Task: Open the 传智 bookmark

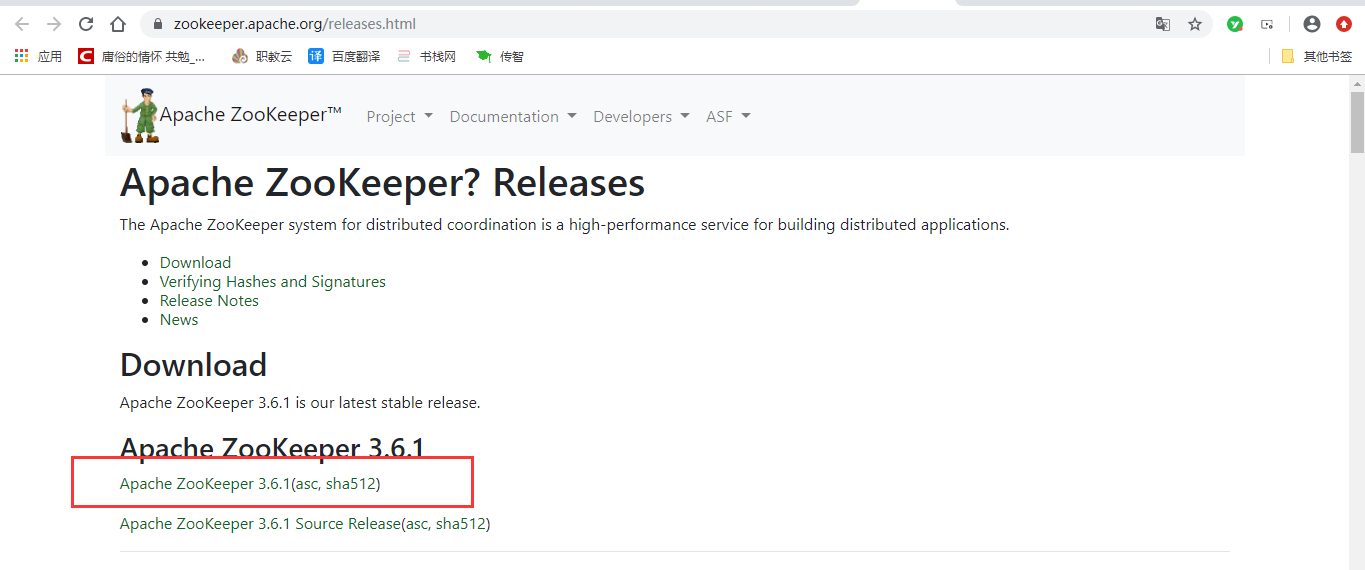Action: [500, 56]
